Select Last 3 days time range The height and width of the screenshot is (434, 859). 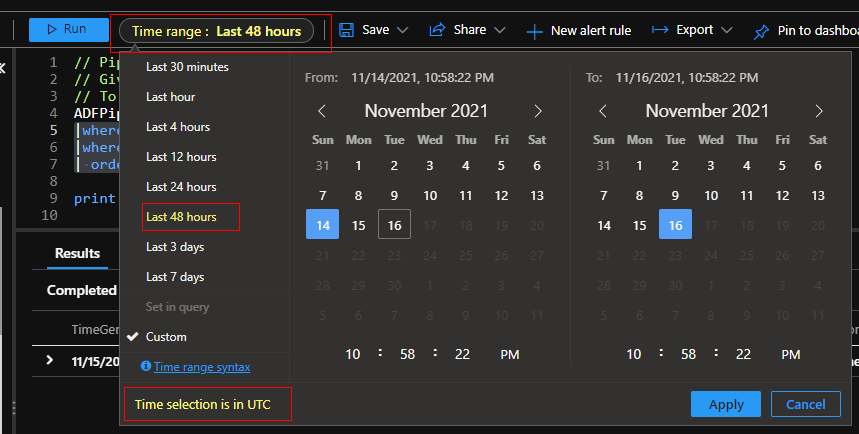tap(175, 247)
